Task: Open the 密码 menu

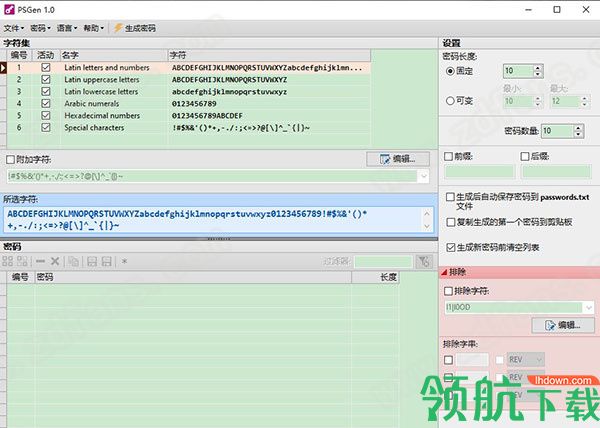Action: pos(40,28)
